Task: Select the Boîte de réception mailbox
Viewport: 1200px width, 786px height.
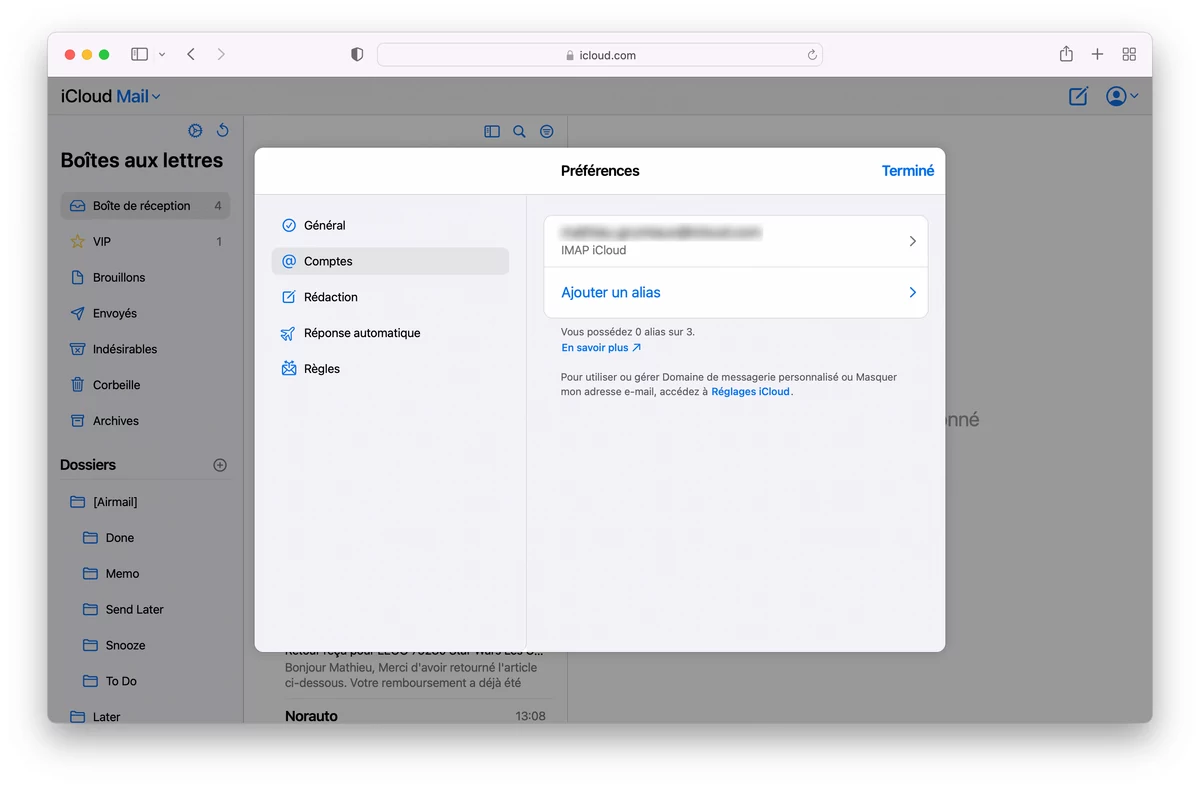Action: tap(145, 206)
